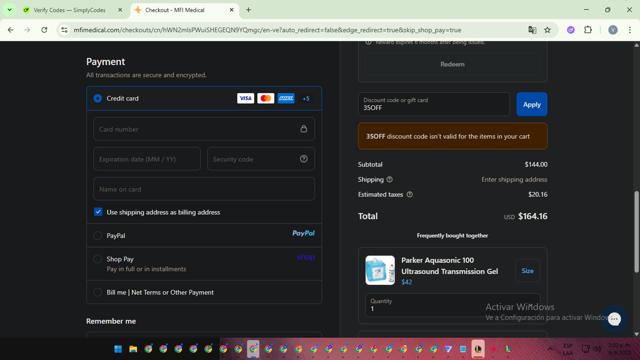640x360 pixels.
Task: Switch to the Verify Codes SimplyCodes tab
Action: pyautogui.click(x=69, y=10)
